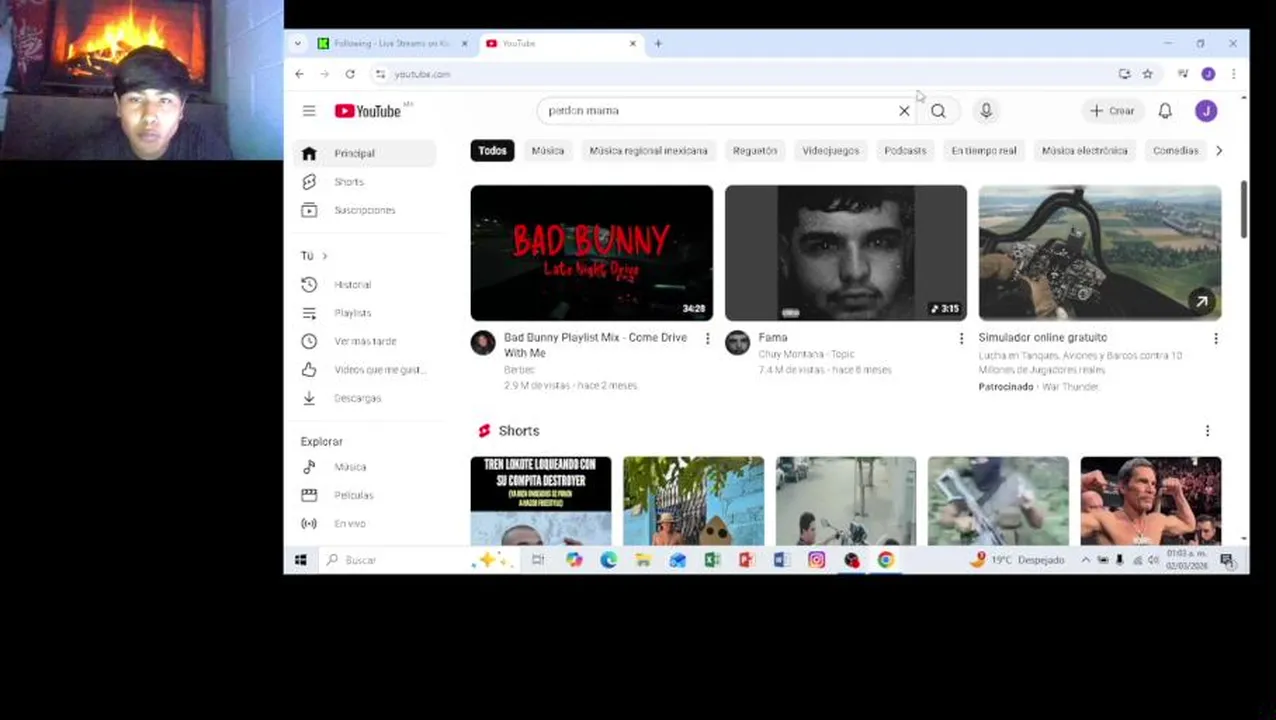
Task: Open Chrome's three-dot menu
Action: click(1233, 74)
